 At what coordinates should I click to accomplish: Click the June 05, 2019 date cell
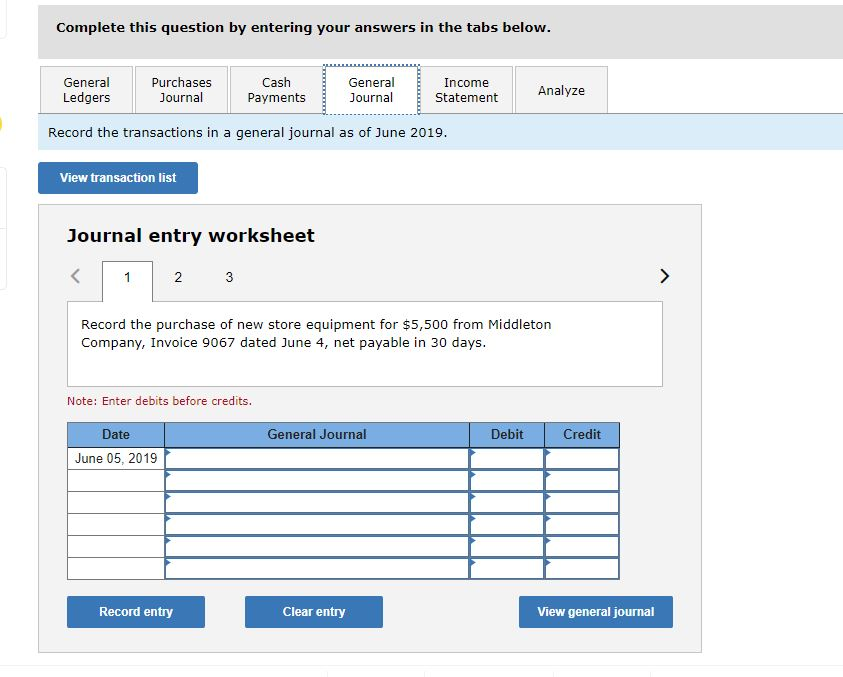115,457
